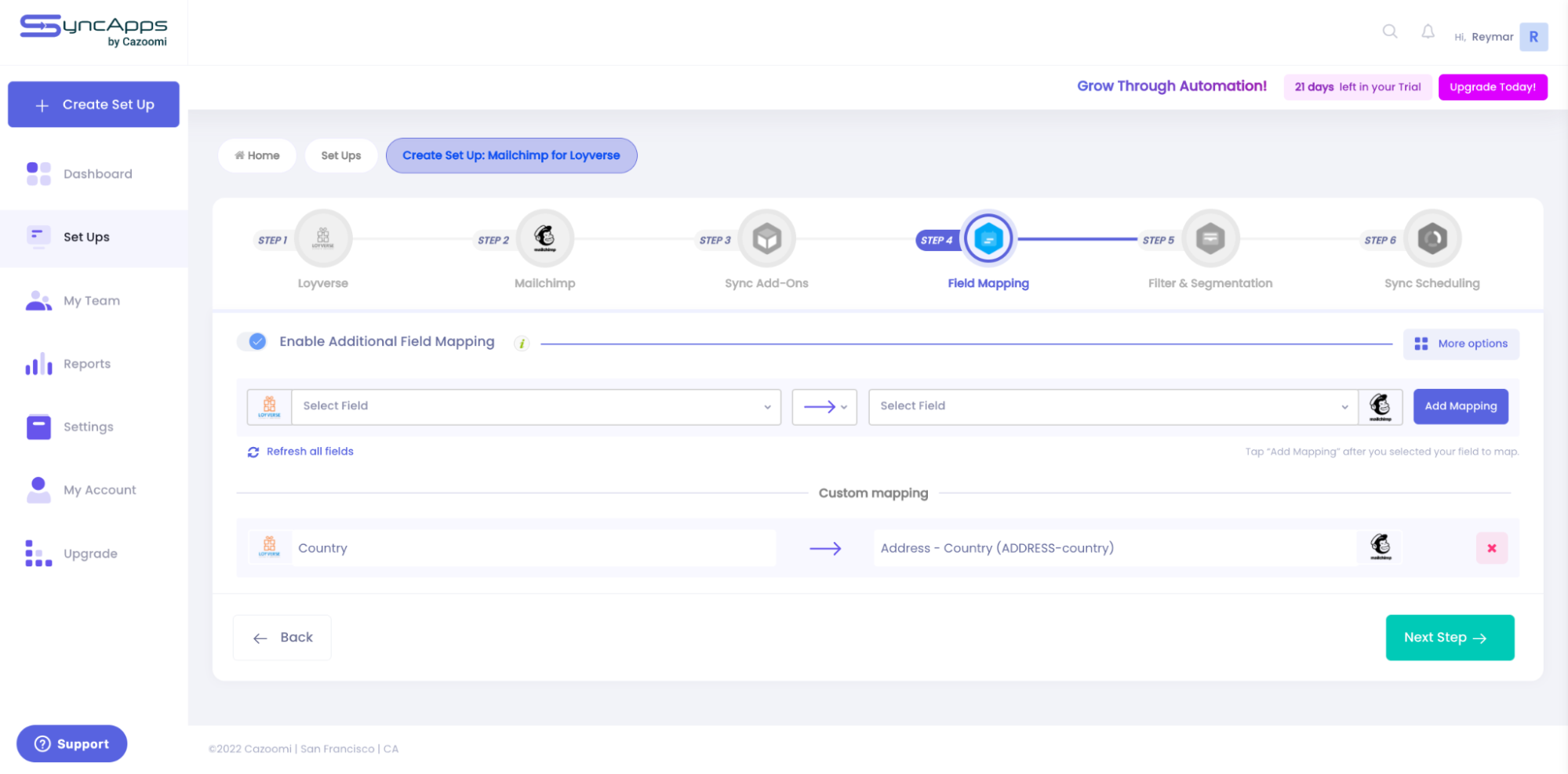Screen dimensions: 1568x774
Task: Go to Step 5 Filter & Segmentation icon
Action: 1210,238
